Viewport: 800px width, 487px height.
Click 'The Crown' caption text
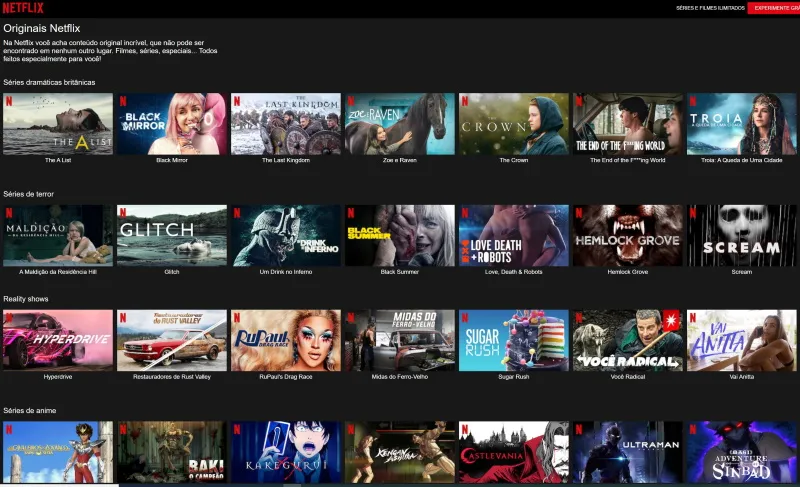click(x=514, y=160)
